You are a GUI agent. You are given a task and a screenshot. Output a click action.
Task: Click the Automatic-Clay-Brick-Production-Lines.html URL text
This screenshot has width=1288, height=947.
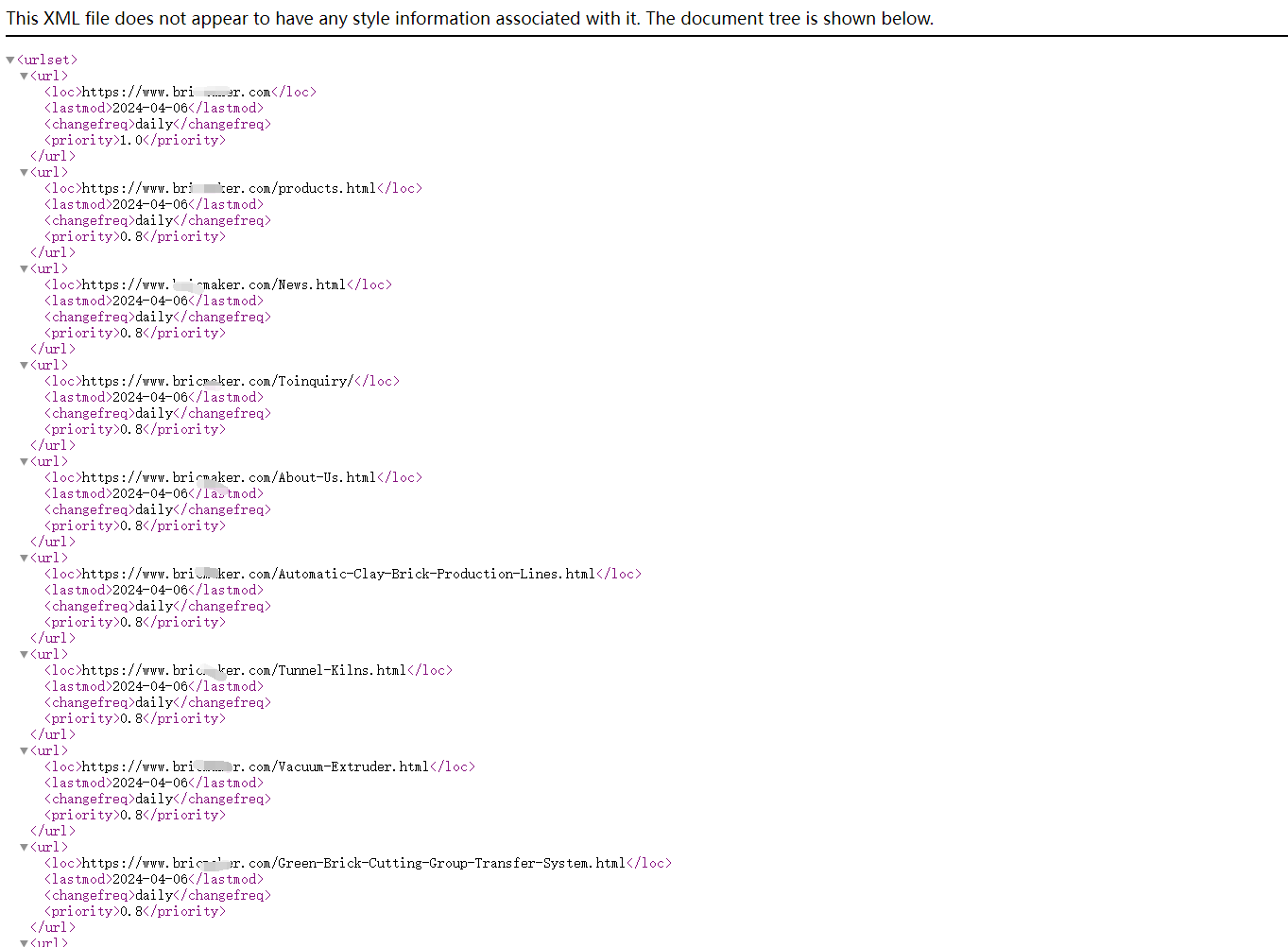(x=338, y=575)
